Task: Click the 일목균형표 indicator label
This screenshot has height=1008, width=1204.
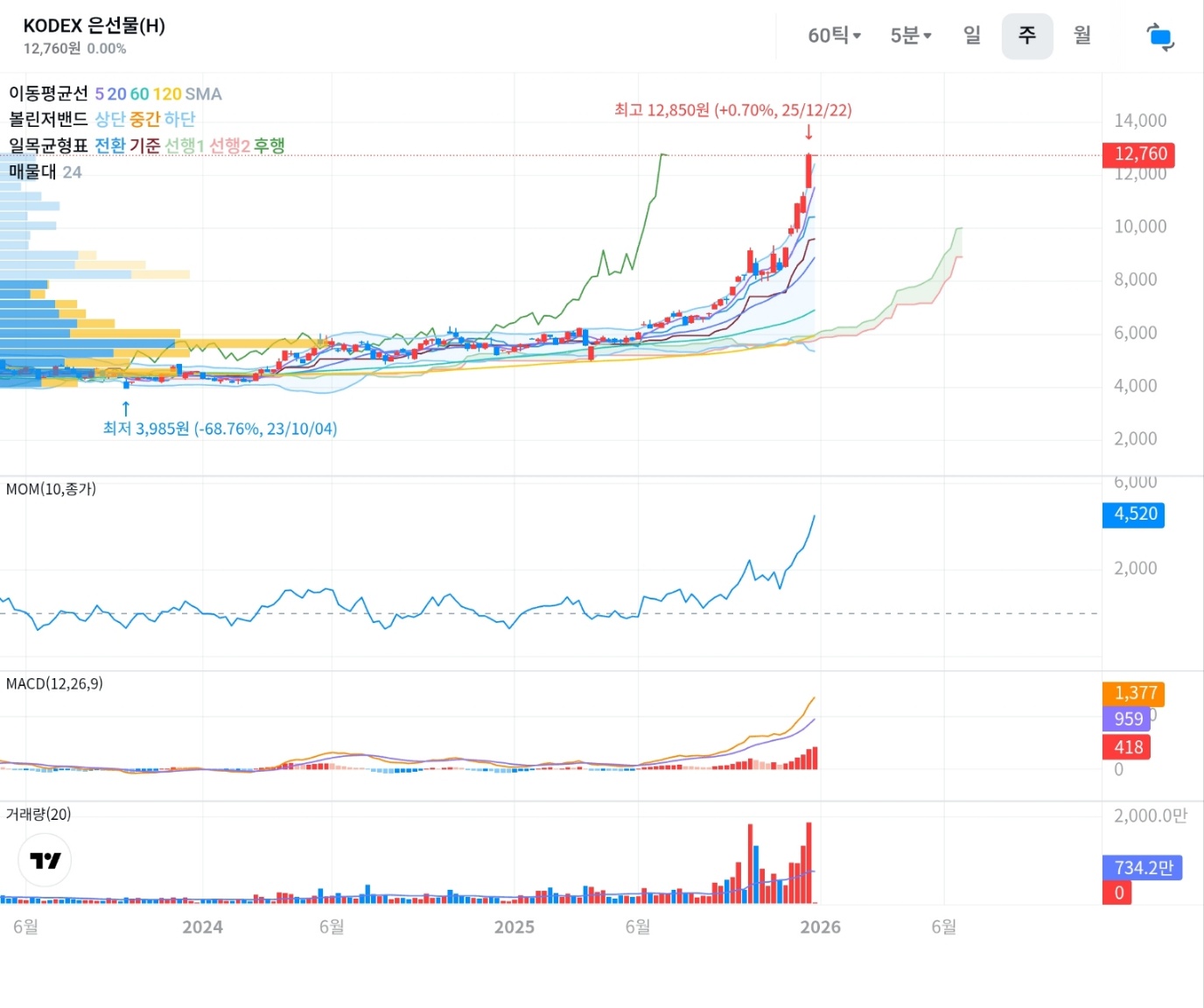Action: [49, 145]
